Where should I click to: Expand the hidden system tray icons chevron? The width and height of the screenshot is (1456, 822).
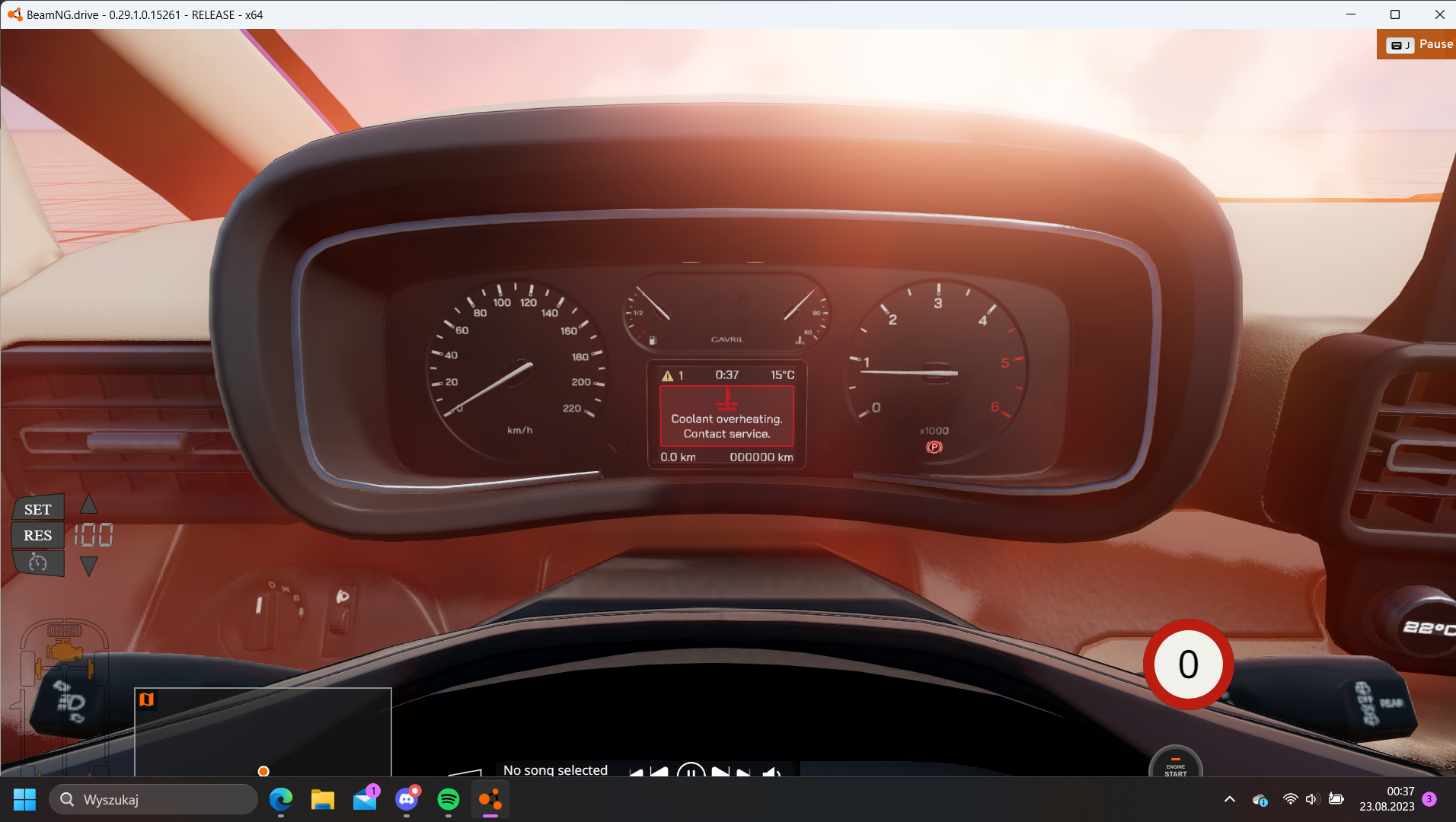tap(1229, 799)
